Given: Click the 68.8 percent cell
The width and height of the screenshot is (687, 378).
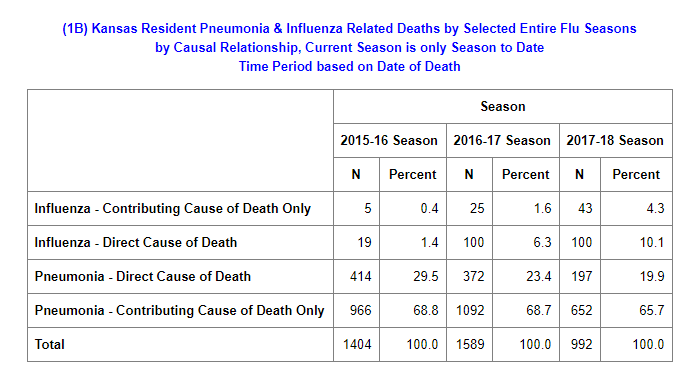Looking at the screenshot, I should [413, 310].
